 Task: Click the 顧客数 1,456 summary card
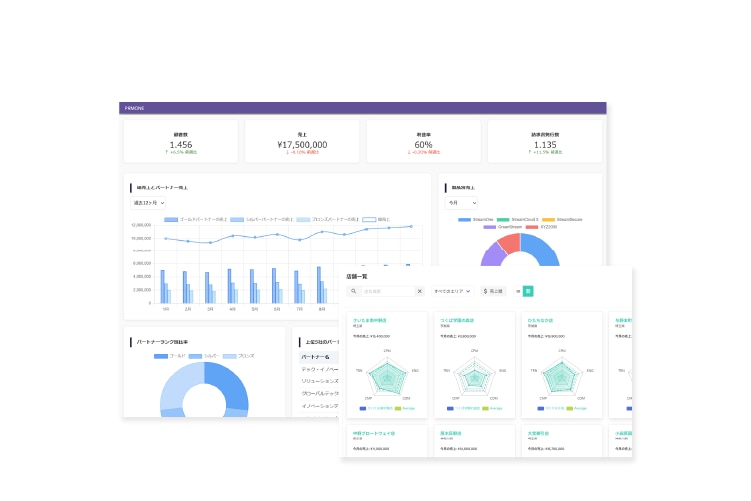tap(180, 142)
